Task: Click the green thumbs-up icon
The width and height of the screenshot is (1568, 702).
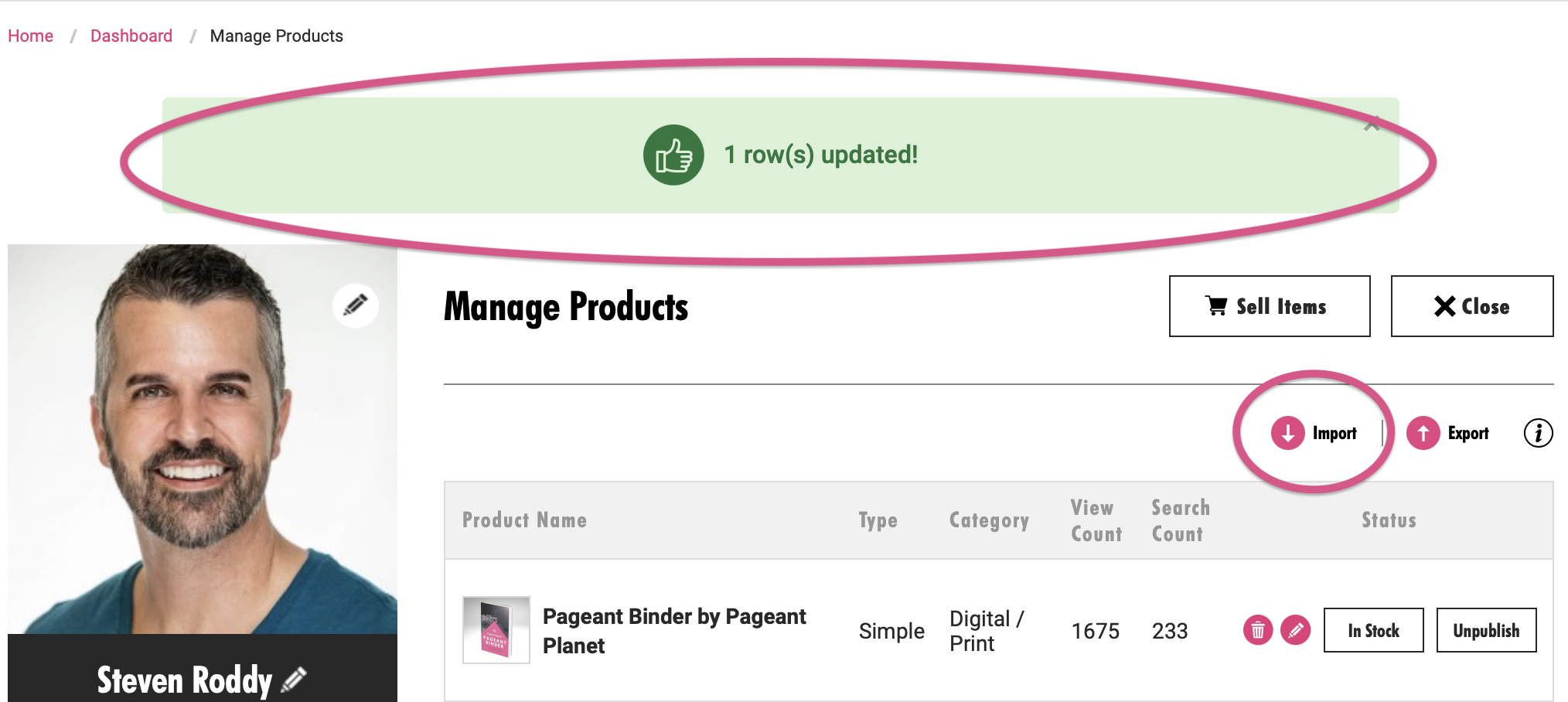Action: pos(673,155)
